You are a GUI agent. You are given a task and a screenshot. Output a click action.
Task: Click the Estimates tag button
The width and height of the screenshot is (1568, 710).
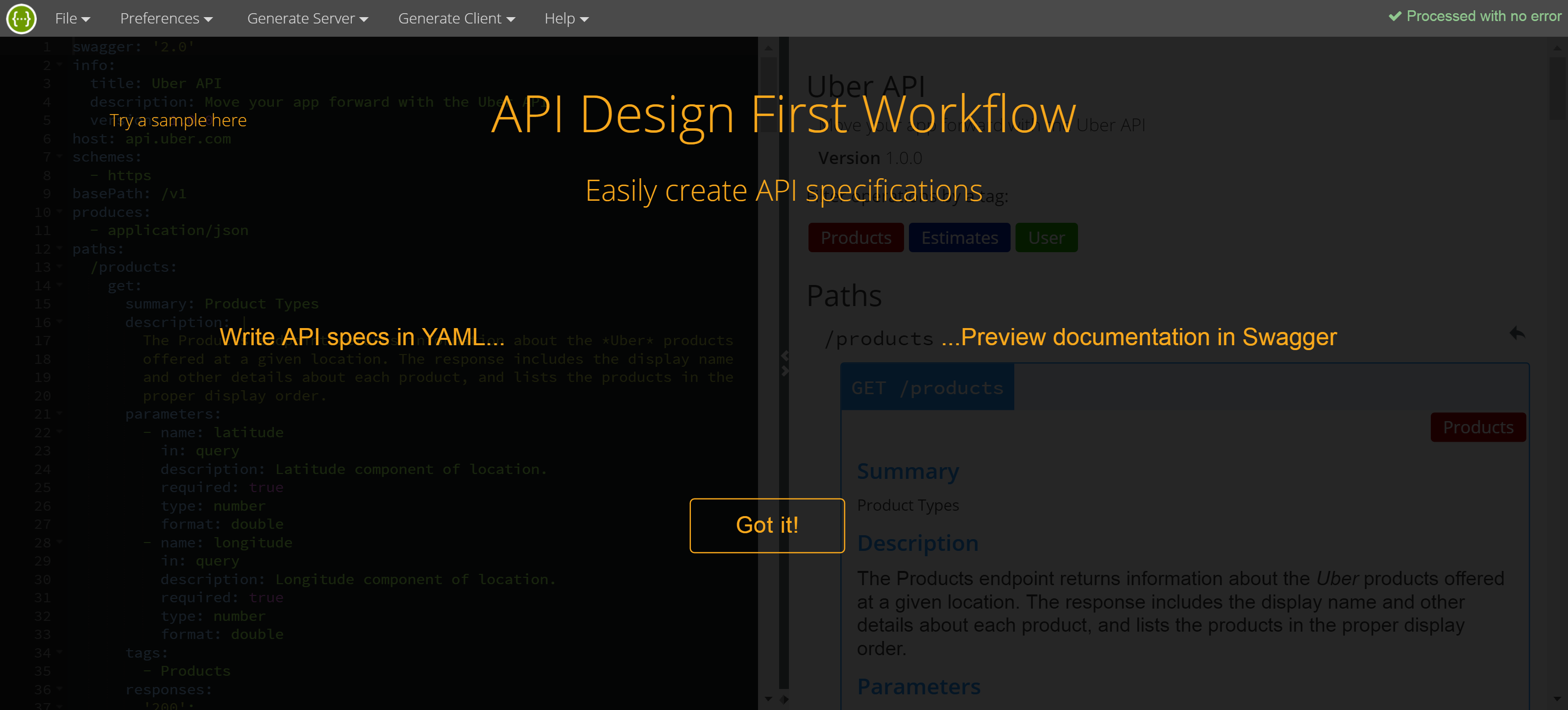(959, 237)
